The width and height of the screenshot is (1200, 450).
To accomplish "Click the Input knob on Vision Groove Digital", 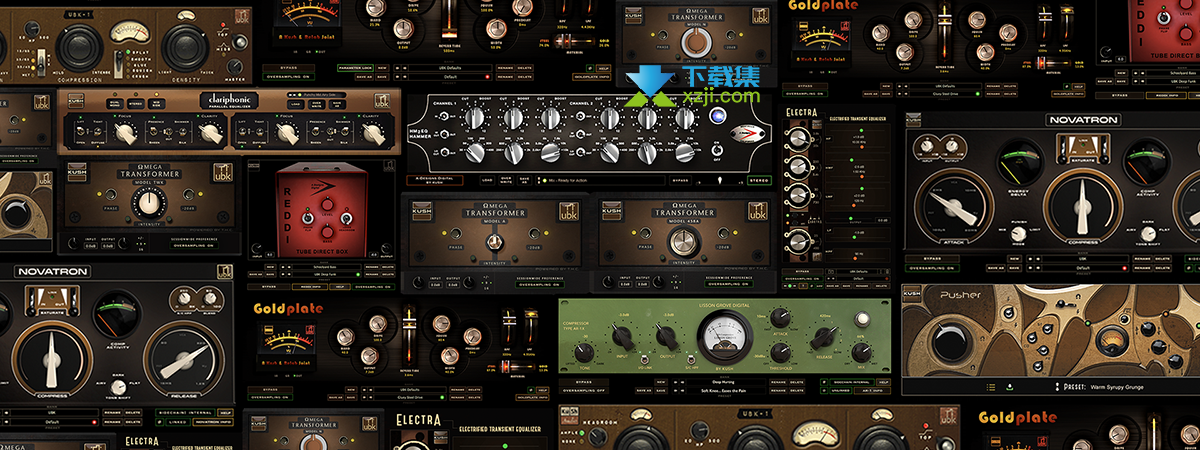I will (x=620, y=337).
